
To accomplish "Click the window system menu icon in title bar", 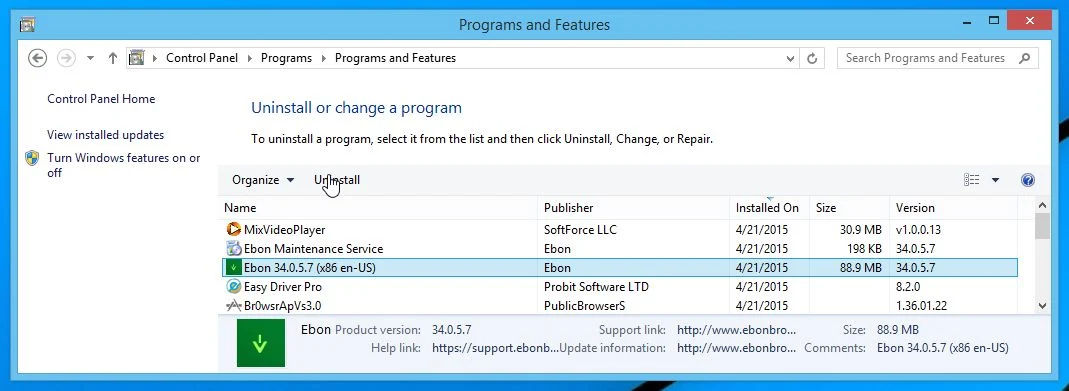I will click(27, 25).
